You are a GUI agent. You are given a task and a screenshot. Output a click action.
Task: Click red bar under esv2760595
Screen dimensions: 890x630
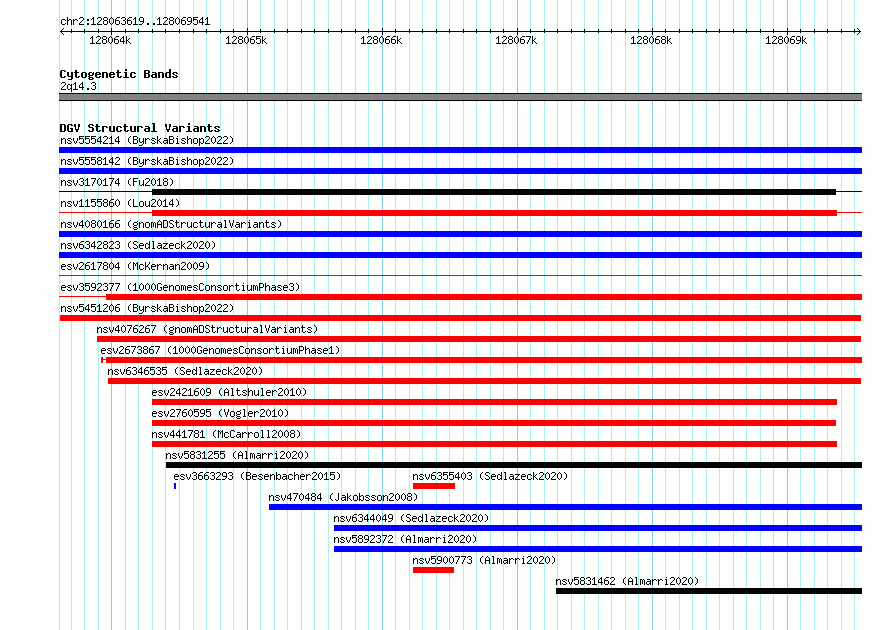[x=494, y=423]
